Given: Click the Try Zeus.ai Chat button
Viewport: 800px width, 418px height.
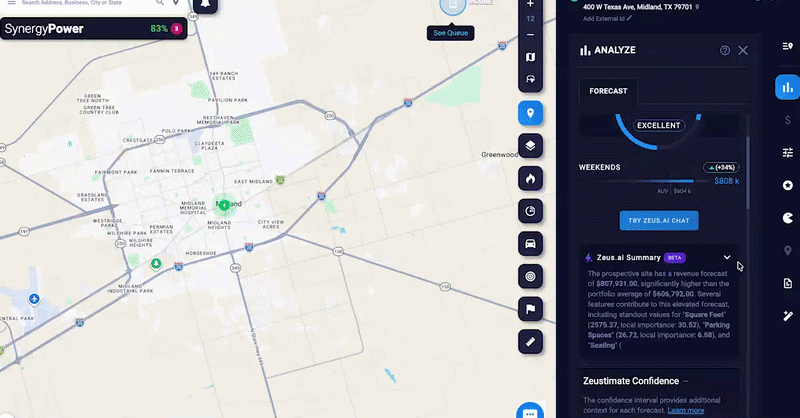Looking at the screenshot, I should 658,220.
